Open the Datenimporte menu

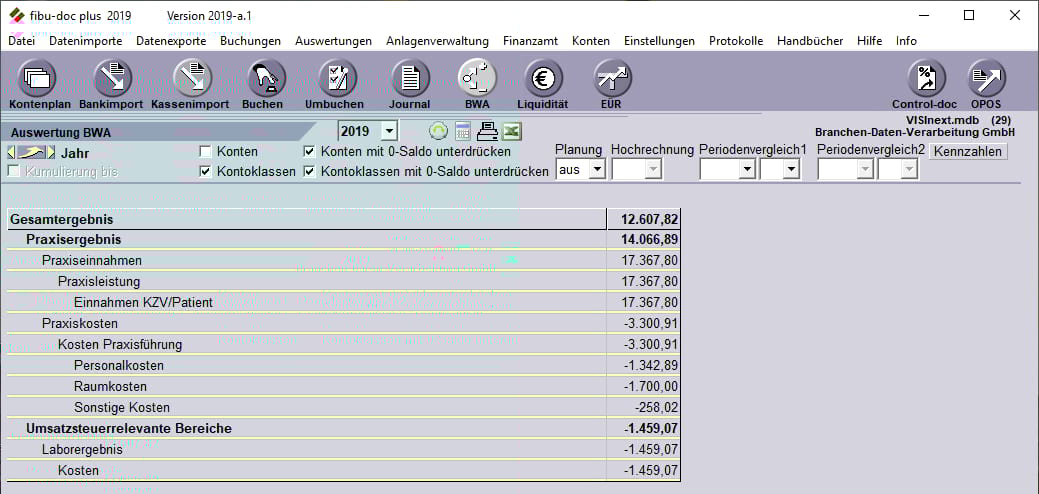85,41
